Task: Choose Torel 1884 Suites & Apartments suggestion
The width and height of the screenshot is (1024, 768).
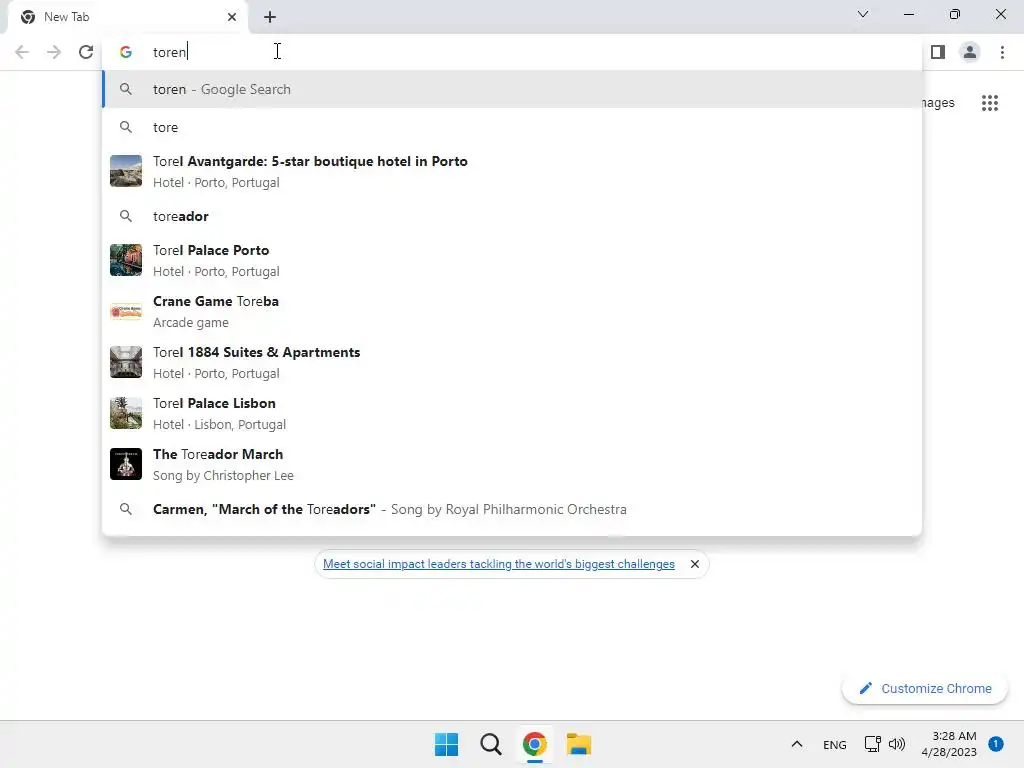Action: tap(512, 362)
